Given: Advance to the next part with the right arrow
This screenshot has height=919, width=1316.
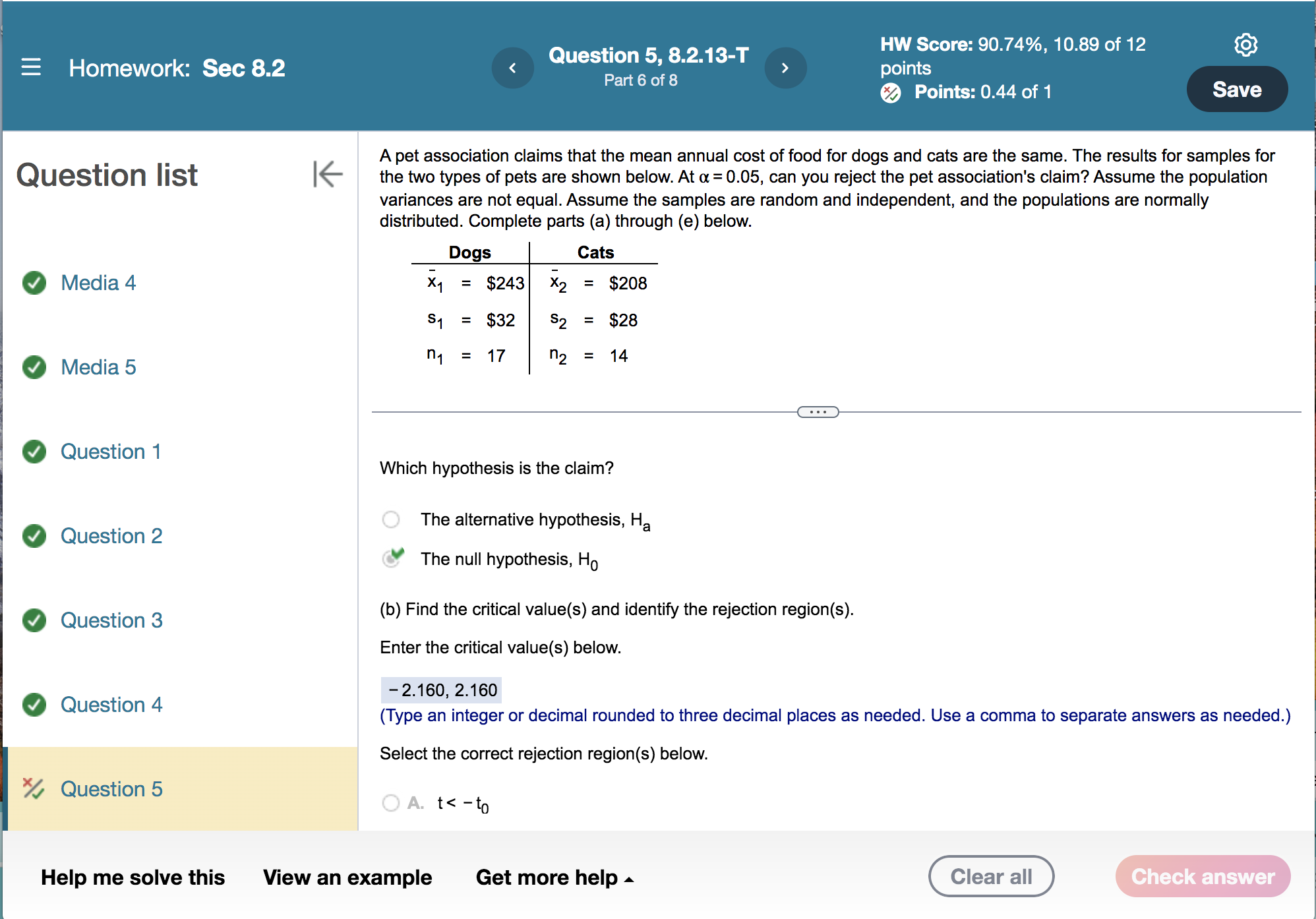Looking at the screenshot, I should (785, 68).
